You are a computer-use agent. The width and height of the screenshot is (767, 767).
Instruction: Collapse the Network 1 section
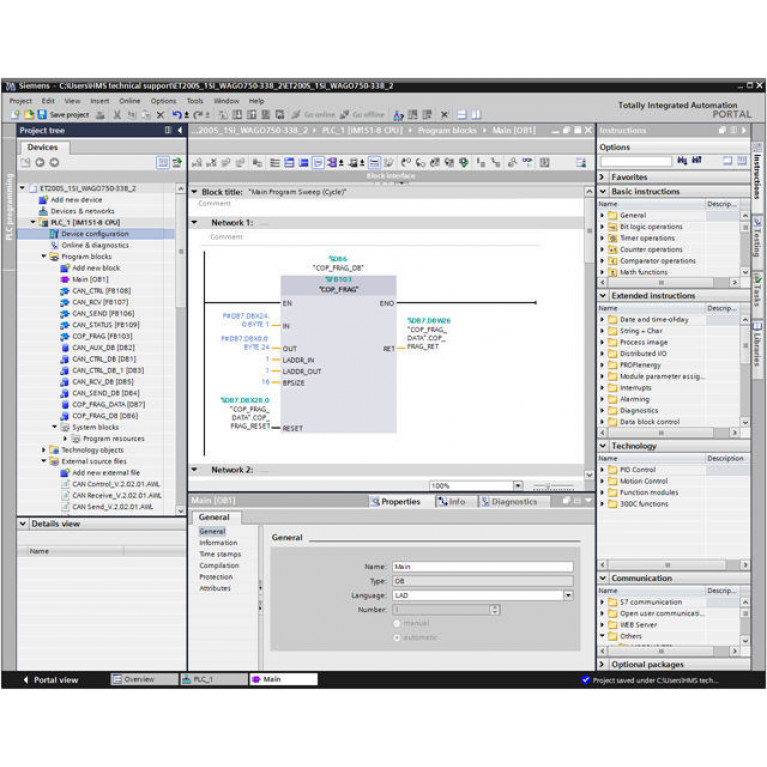pos(194,222)
